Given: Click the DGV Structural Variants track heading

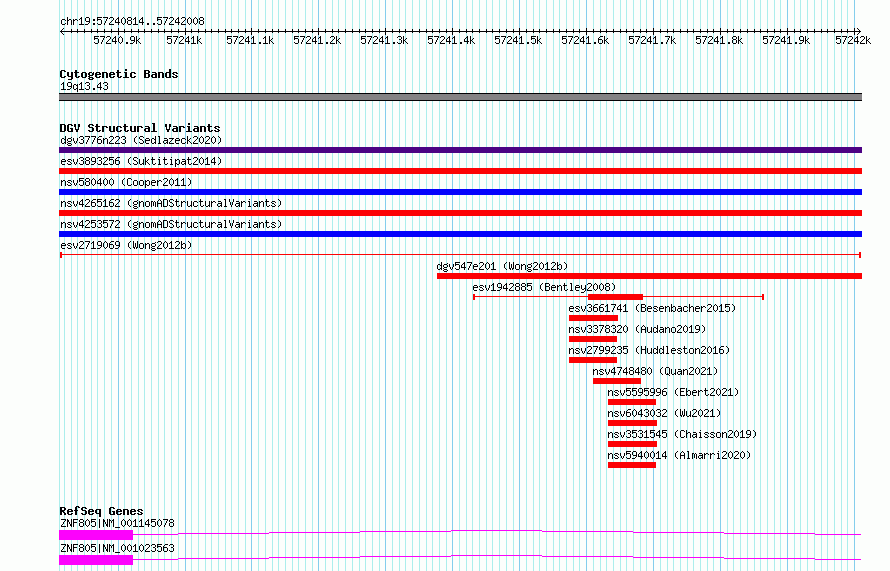Looking at the screenshot, I should click(140, 128).
